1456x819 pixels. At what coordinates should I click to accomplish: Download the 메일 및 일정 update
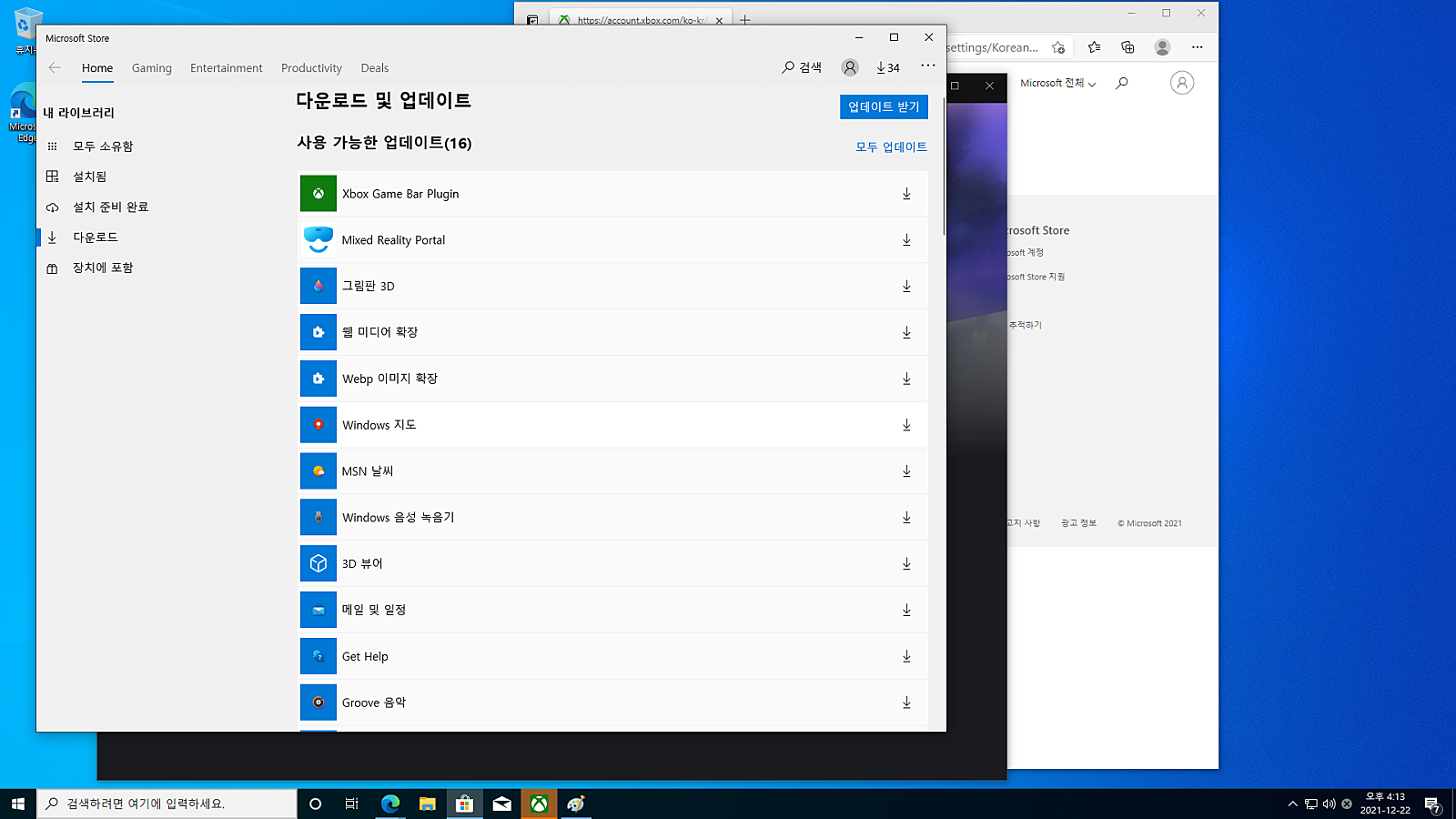pos(906,610)
